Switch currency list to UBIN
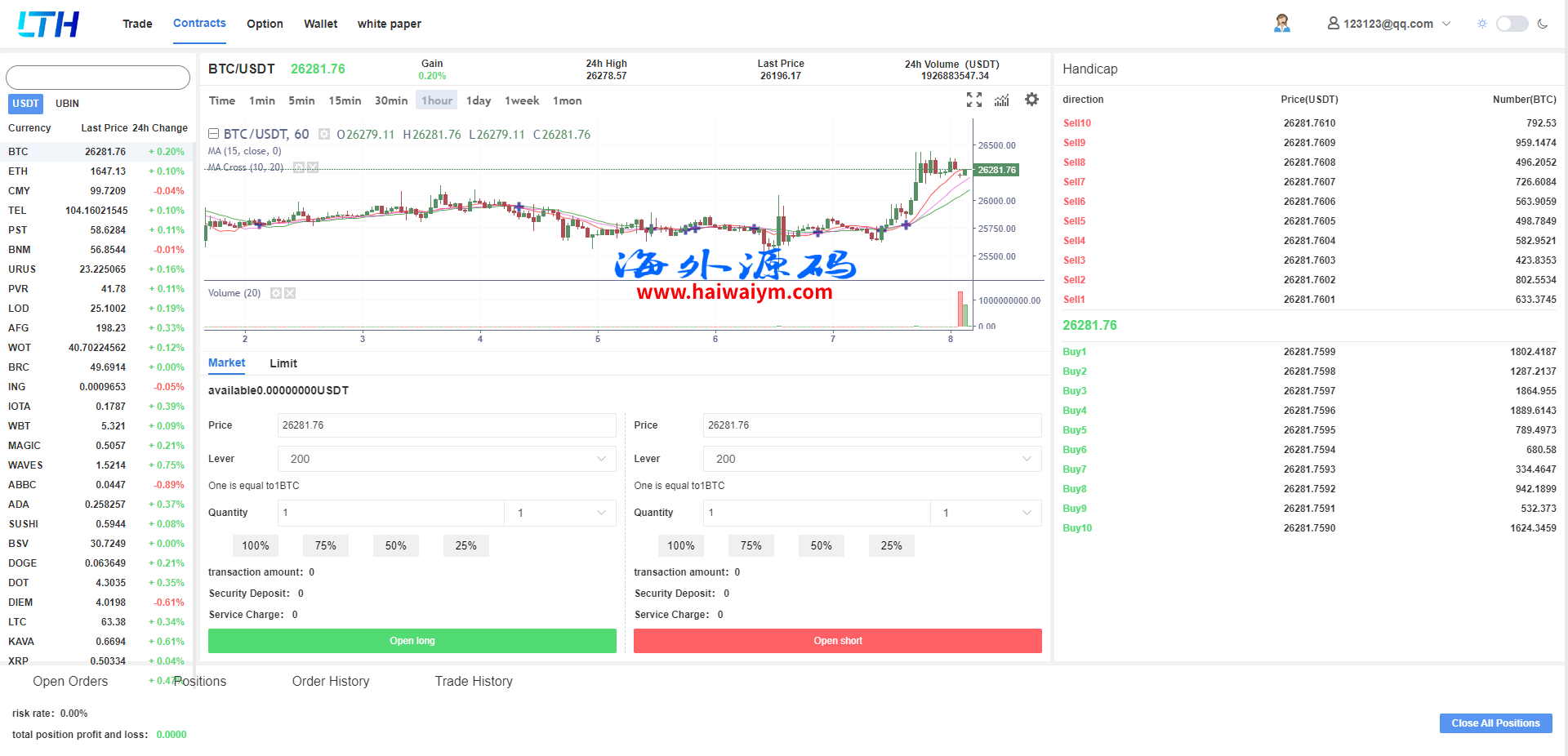Image resolution: width=1568 pixels, height=756 pixels. [67, 104]
